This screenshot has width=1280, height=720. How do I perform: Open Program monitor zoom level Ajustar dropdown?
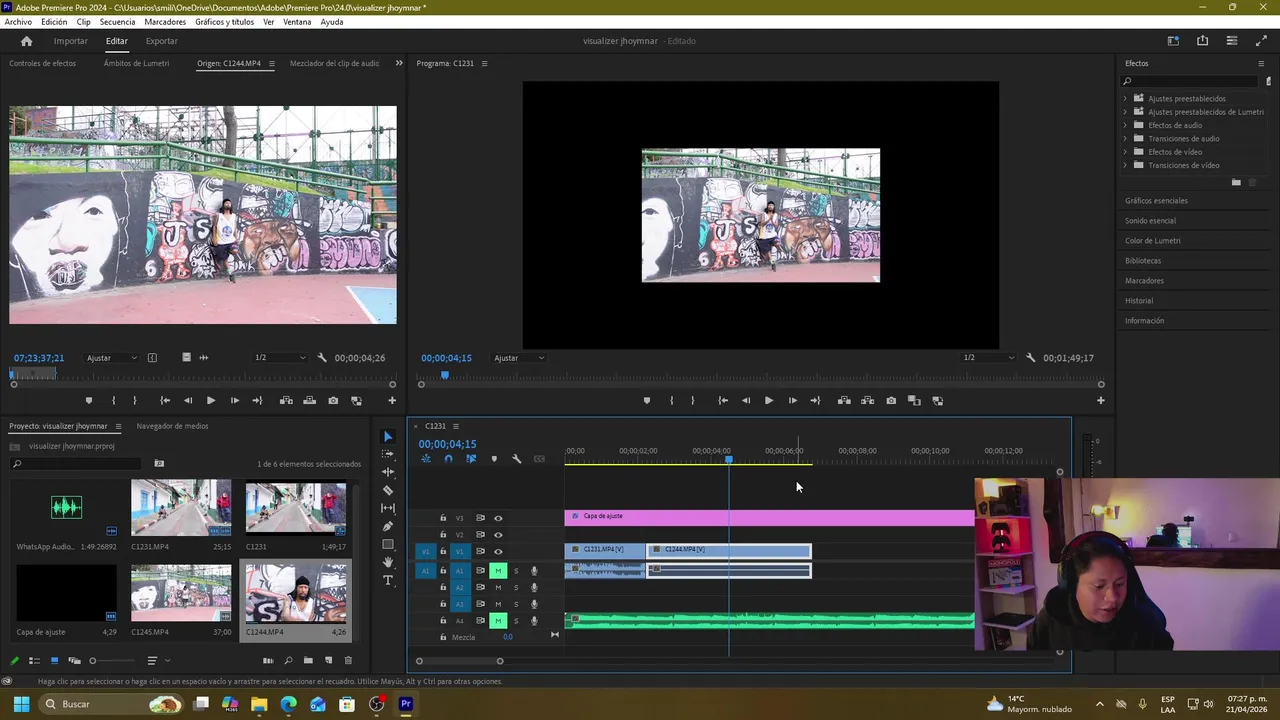[519, 358]
